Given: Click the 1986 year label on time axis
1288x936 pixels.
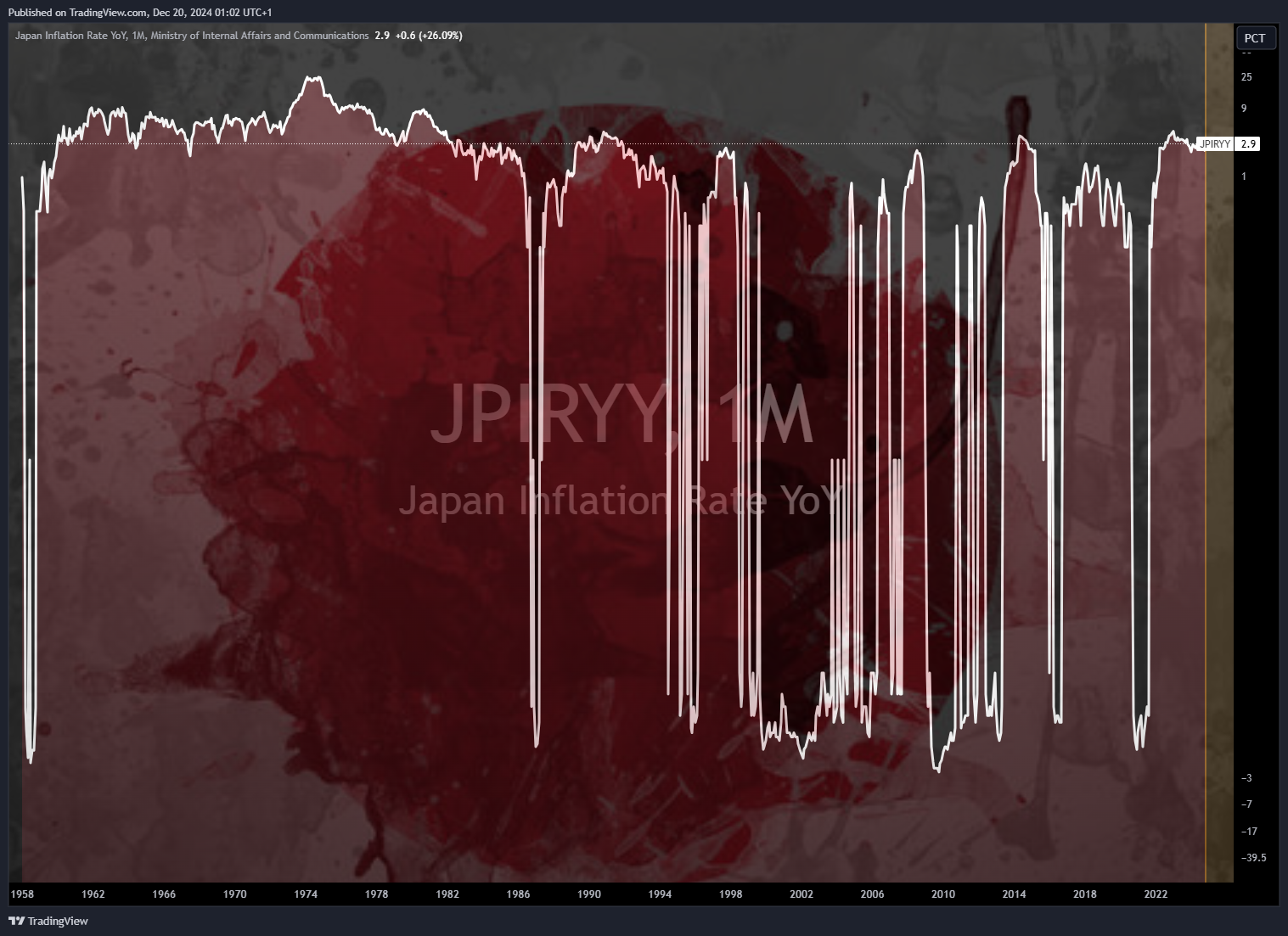Looking at the screenshot, I should coord(518,894).
